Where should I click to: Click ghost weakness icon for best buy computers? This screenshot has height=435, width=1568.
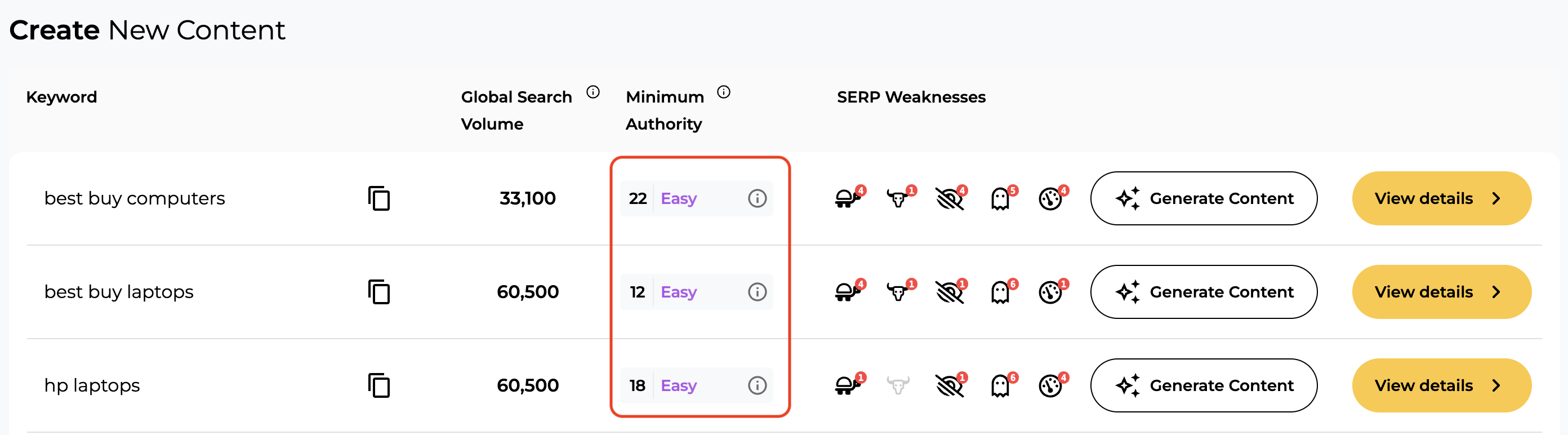[1000, 198]
